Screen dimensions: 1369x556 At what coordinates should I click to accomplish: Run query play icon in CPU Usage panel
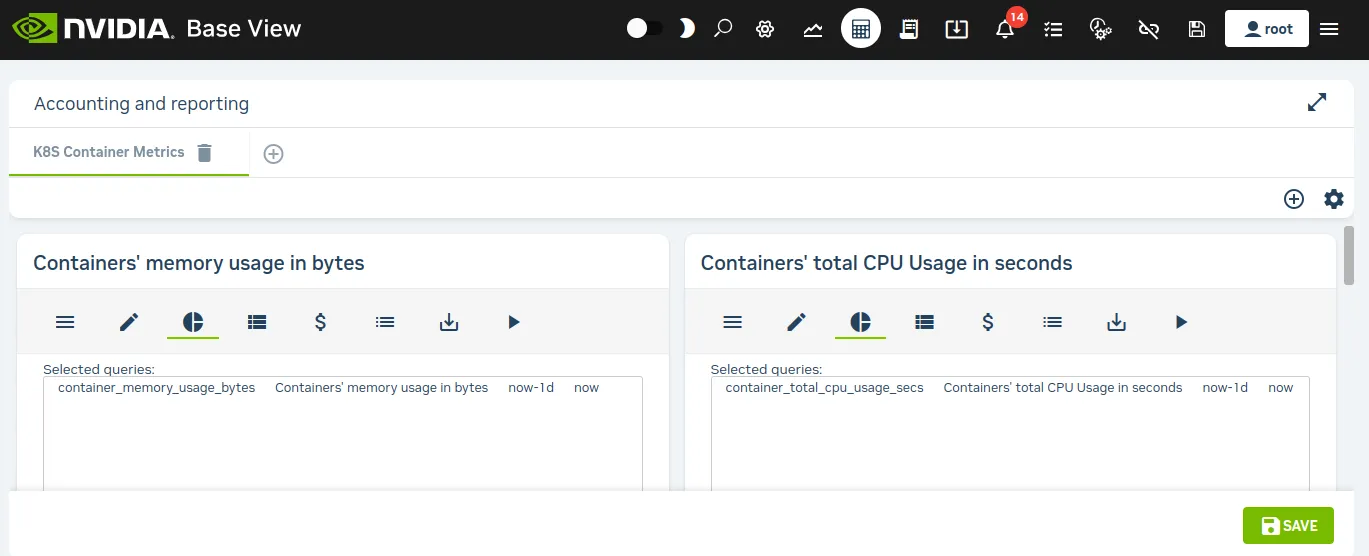point(1181,322)
